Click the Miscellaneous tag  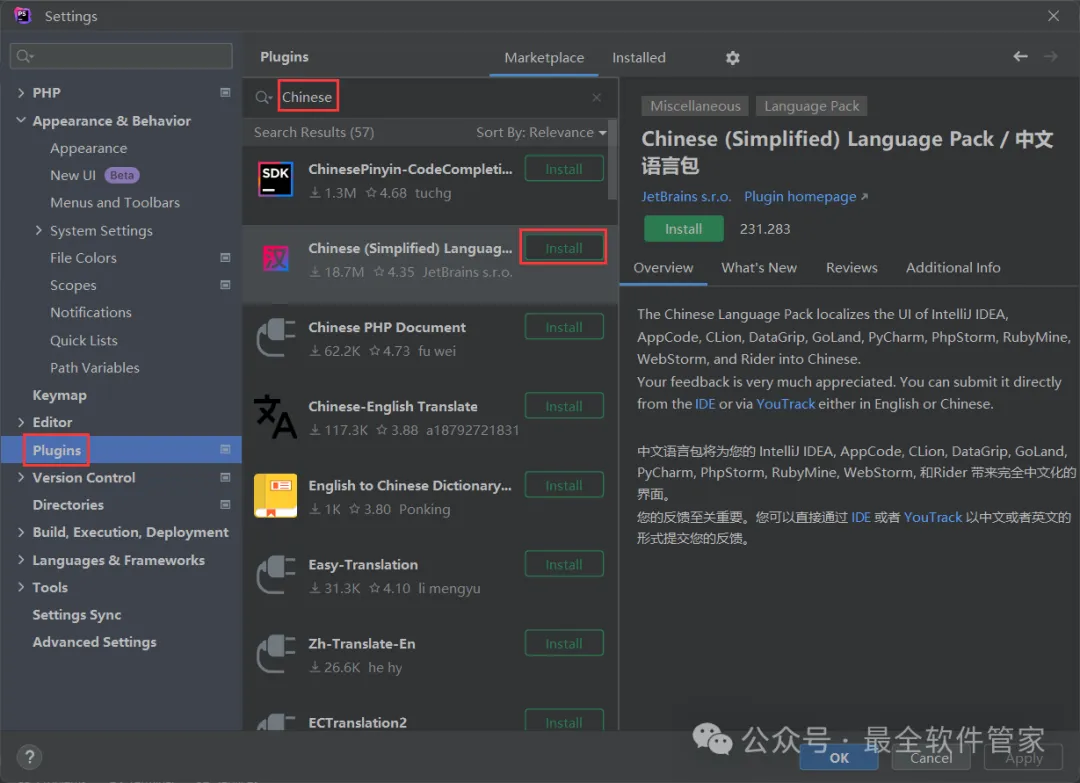[695, 106]
